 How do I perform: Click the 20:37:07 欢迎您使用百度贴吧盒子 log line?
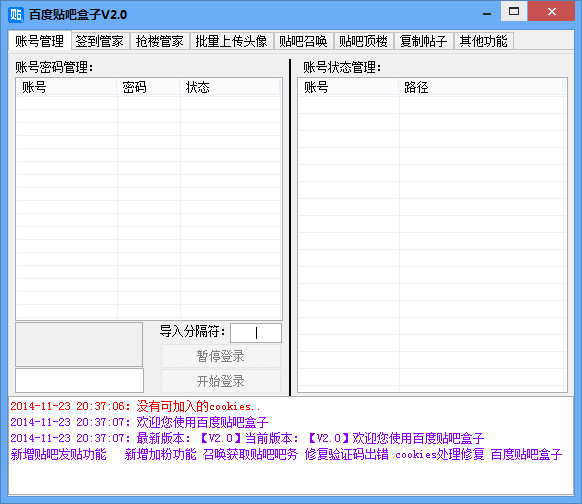click(139, 422)
